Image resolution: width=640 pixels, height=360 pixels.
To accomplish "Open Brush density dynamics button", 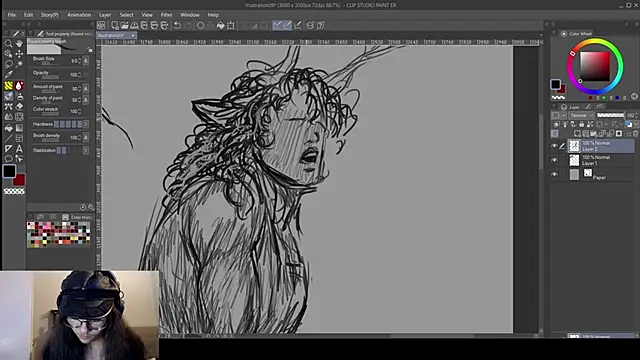I will pos(86,137).
